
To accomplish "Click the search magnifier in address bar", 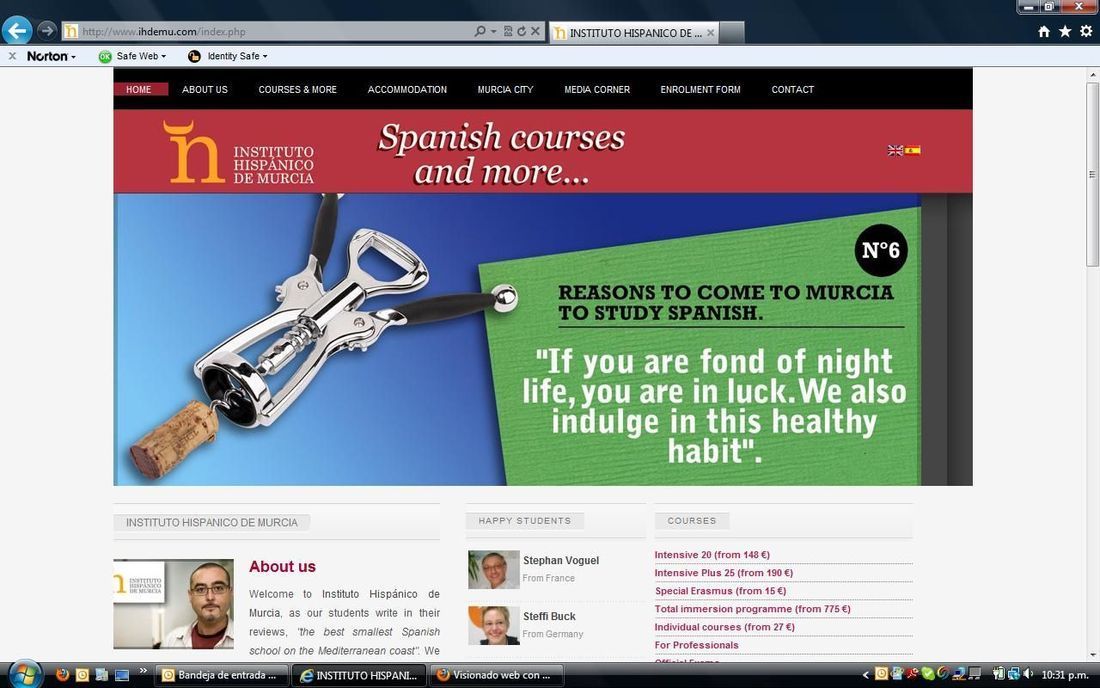I will pos(480,32).
